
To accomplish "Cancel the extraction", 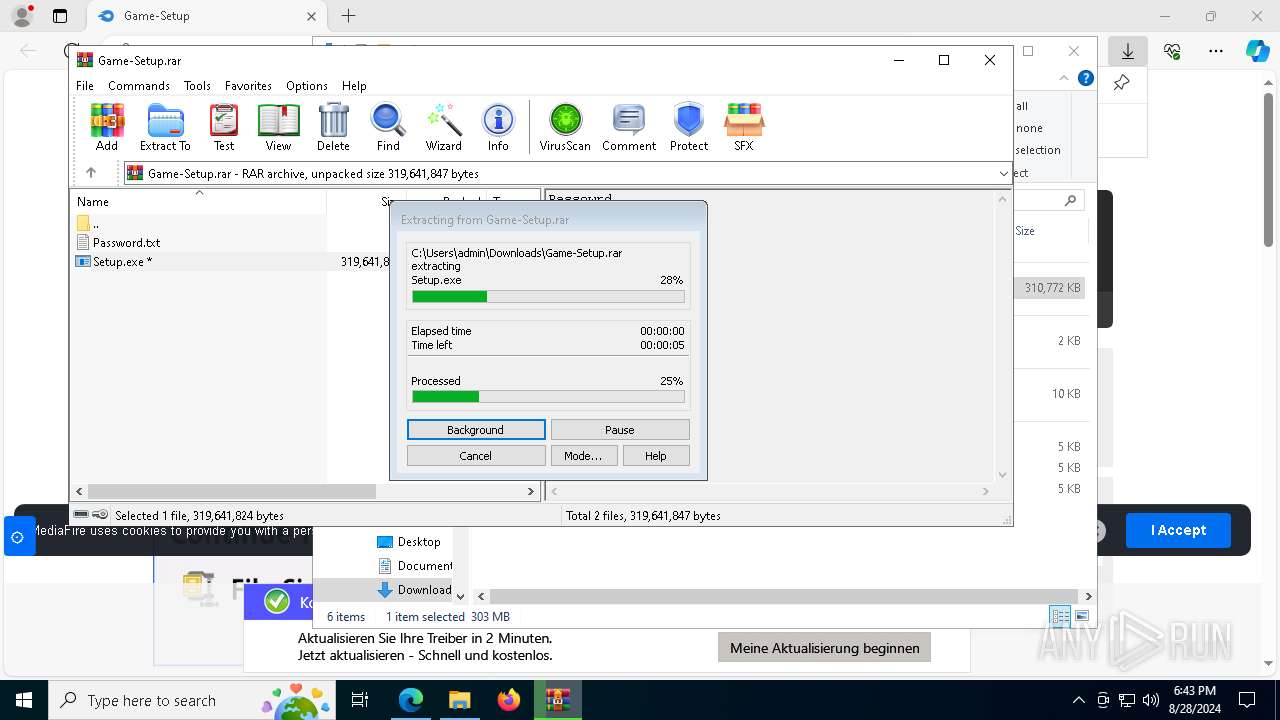I will [476, 456].
